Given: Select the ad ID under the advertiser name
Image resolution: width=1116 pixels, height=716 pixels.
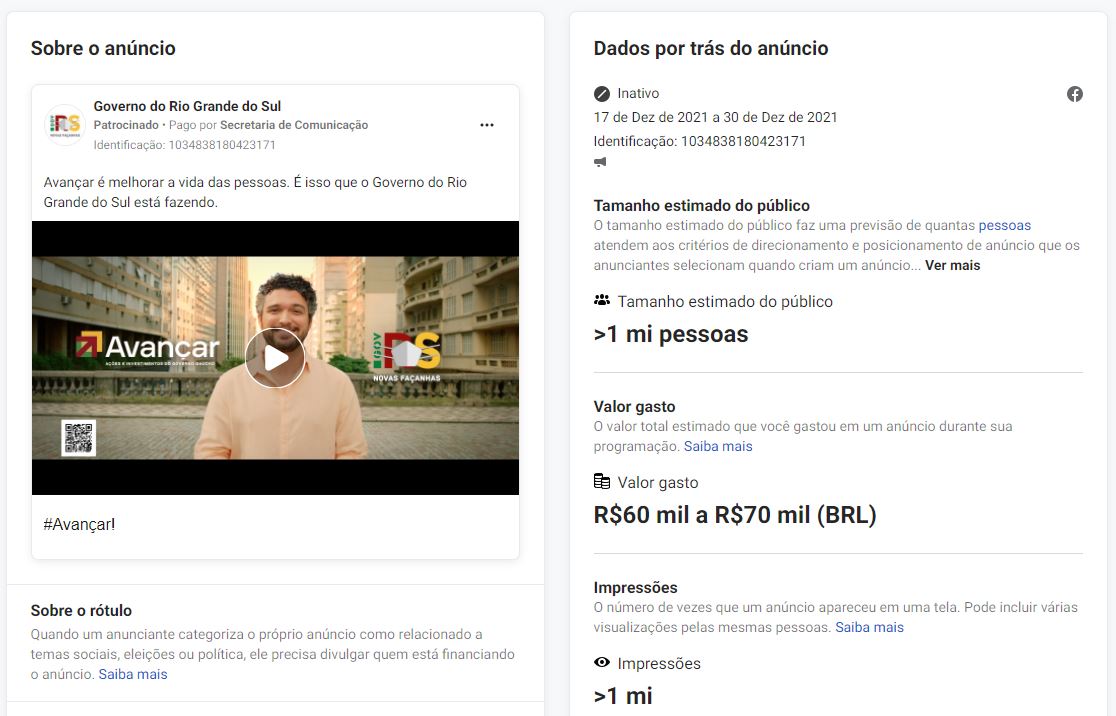Looking at the screenshot, I should (184, 145).
